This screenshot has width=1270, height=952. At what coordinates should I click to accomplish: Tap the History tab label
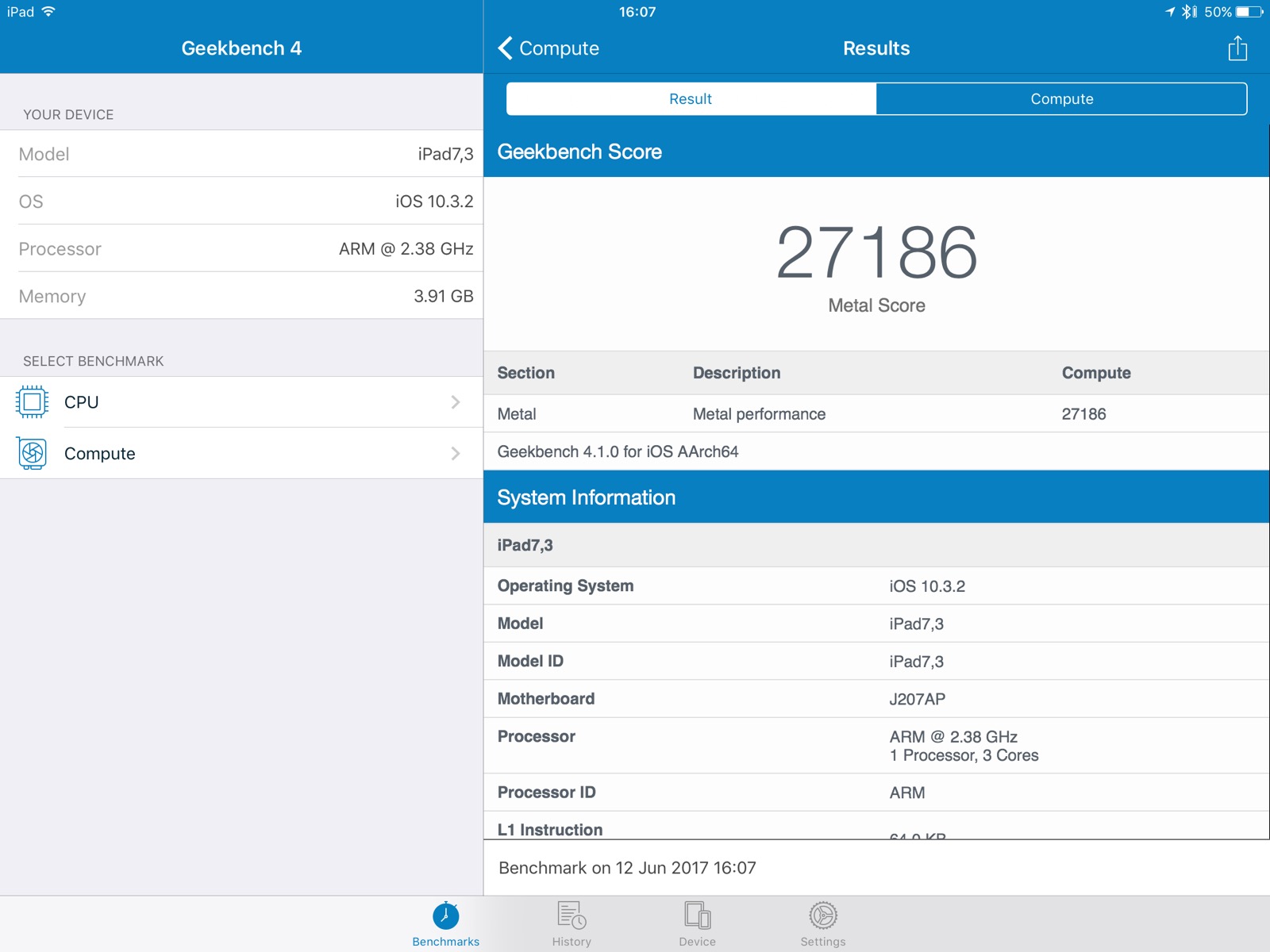coord(571,942)
